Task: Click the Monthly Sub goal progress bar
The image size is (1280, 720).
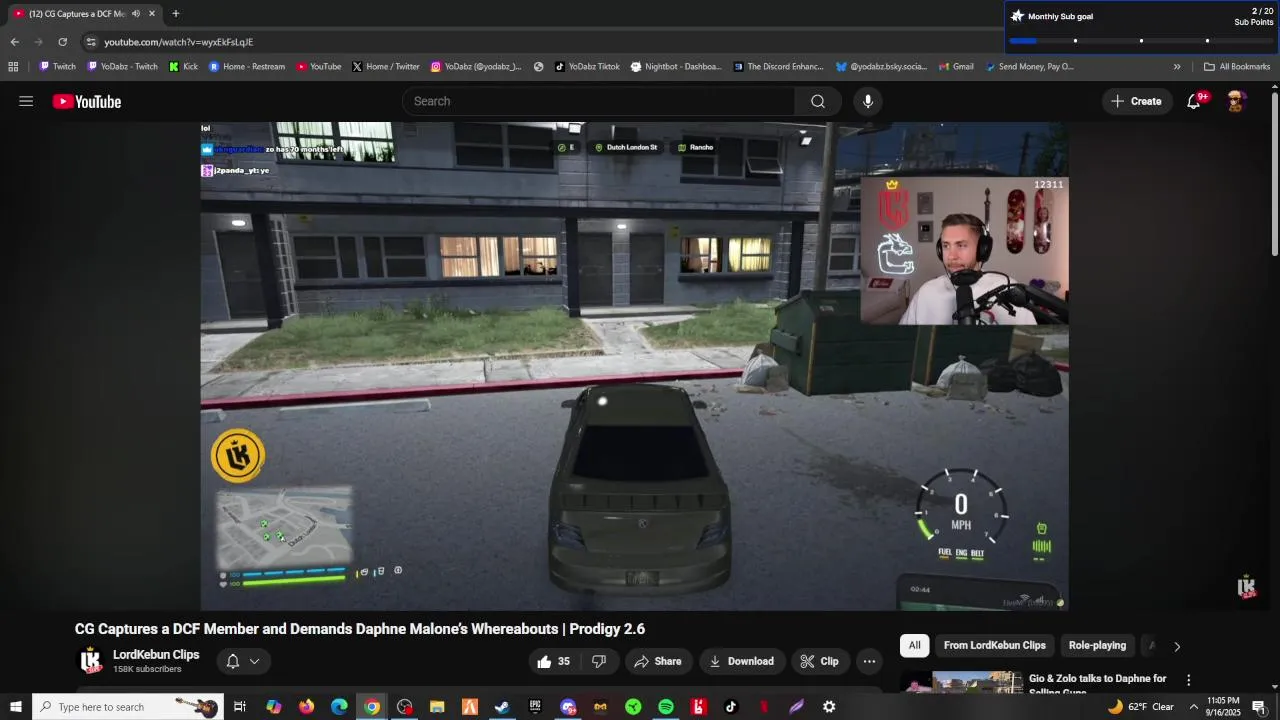Action: (x=1140, y=41)
